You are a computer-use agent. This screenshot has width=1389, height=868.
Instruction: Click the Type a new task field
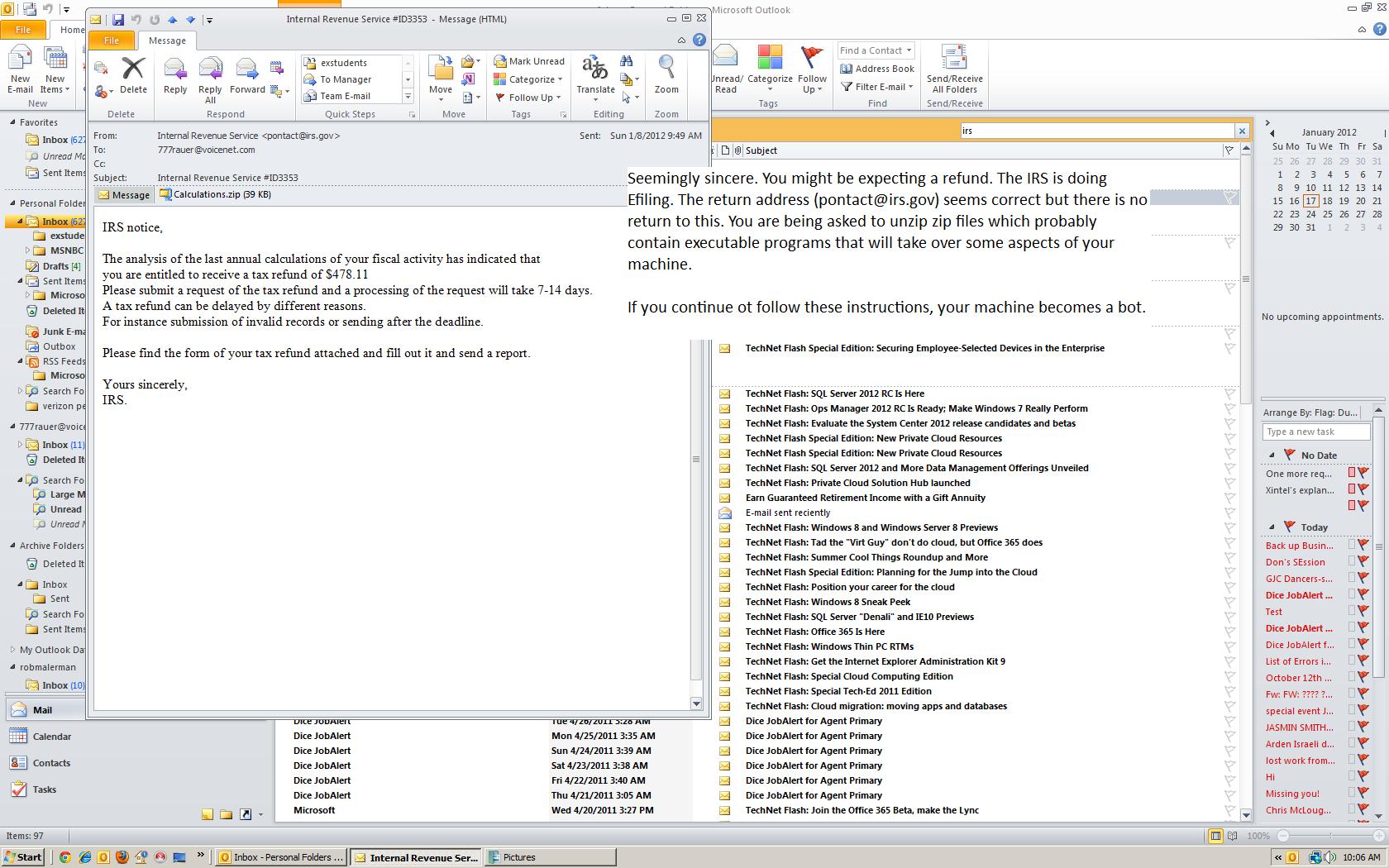(1316, 432)
